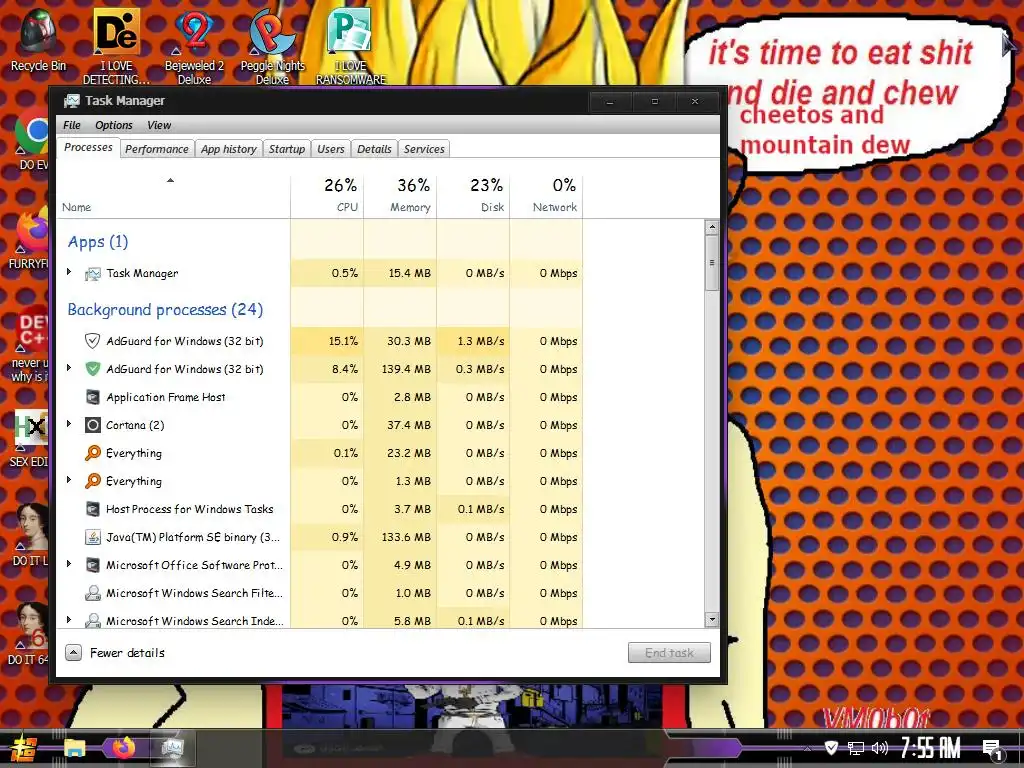The width and height of the screenshot is (1024, 768).
Task: Open the network tray icon
Action: pyautogui.click(x=856, y=748)
